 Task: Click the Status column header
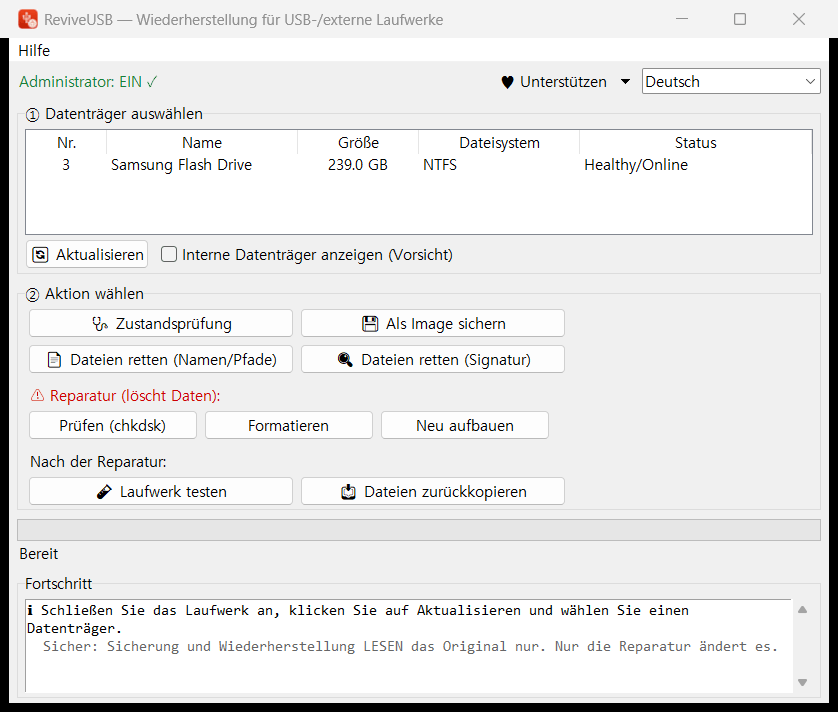(x=695, y=143)
